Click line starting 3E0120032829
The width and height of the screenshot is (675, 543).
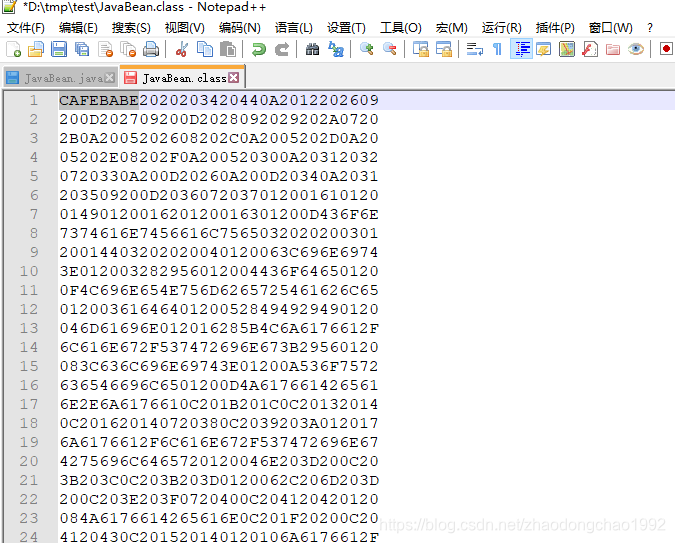click(219, 271)
